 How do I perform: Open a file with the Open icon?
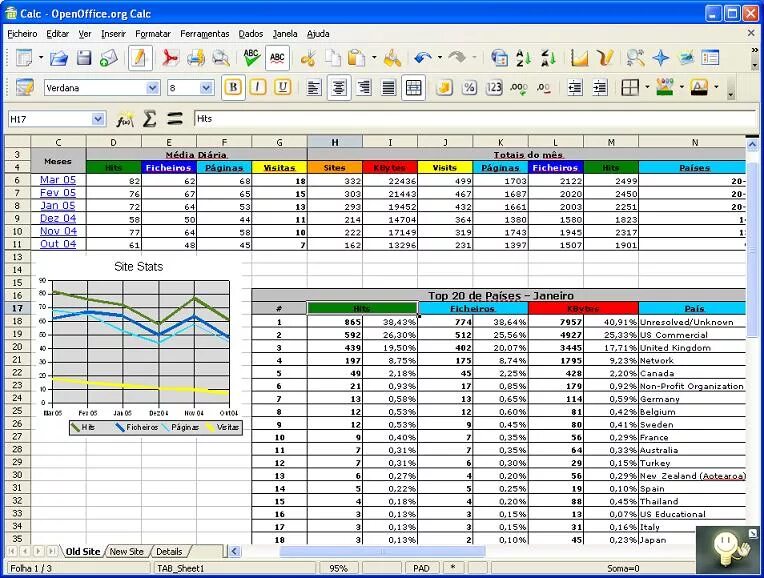pyautogui.click(x=59, y=58)
